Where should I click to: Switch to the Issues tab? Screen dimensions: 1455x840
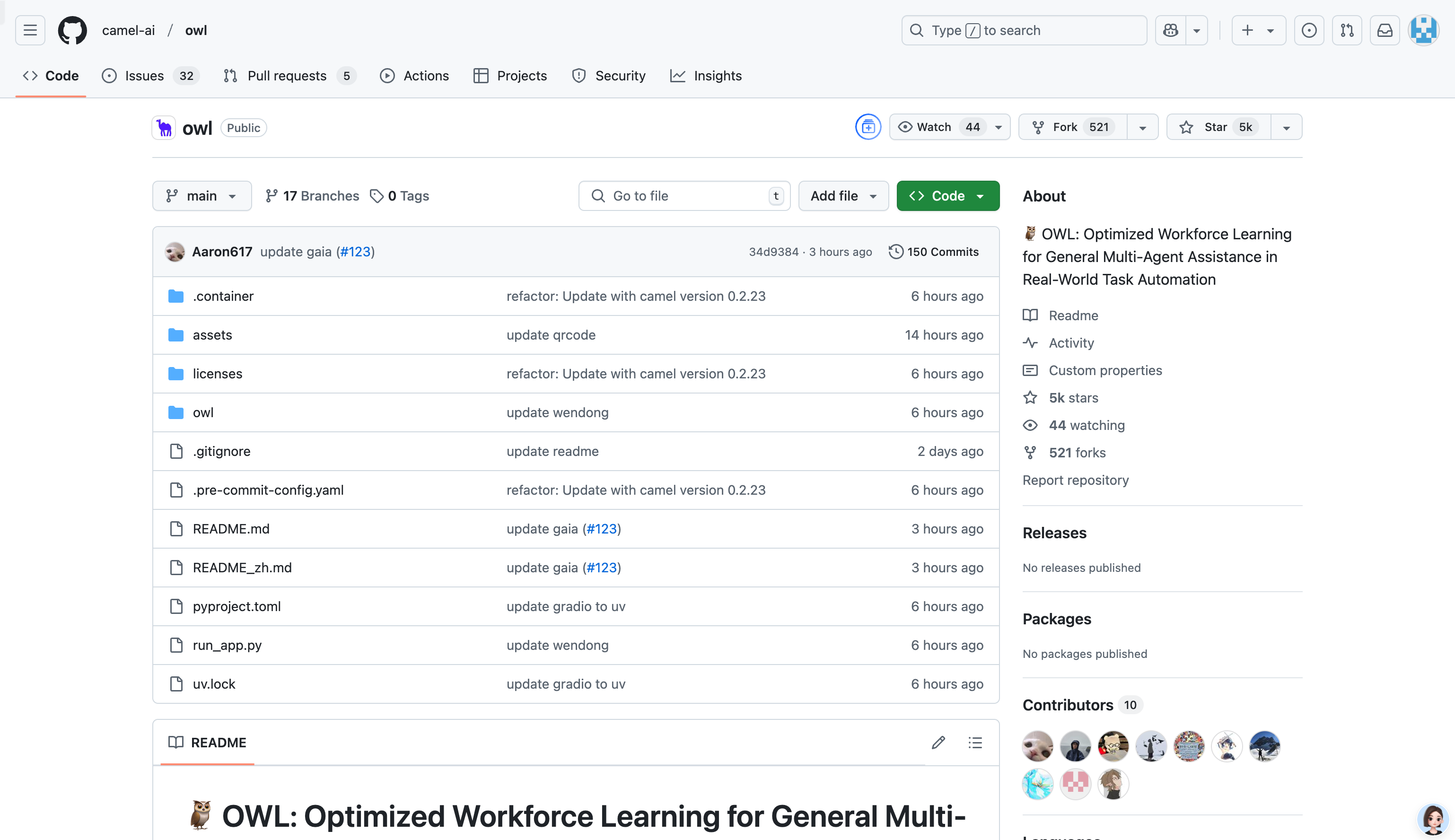pyautogui.click(x=150, y=76)
